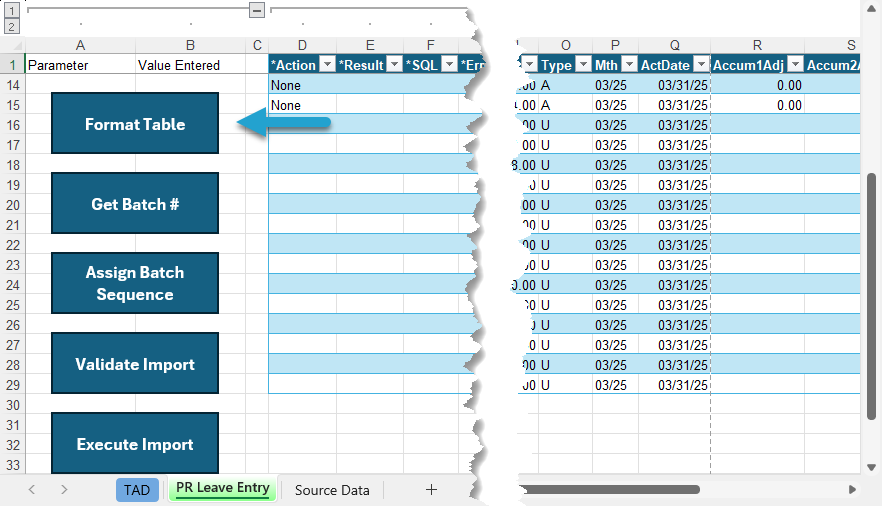Select row 14 header

click(x=12, y=85)
